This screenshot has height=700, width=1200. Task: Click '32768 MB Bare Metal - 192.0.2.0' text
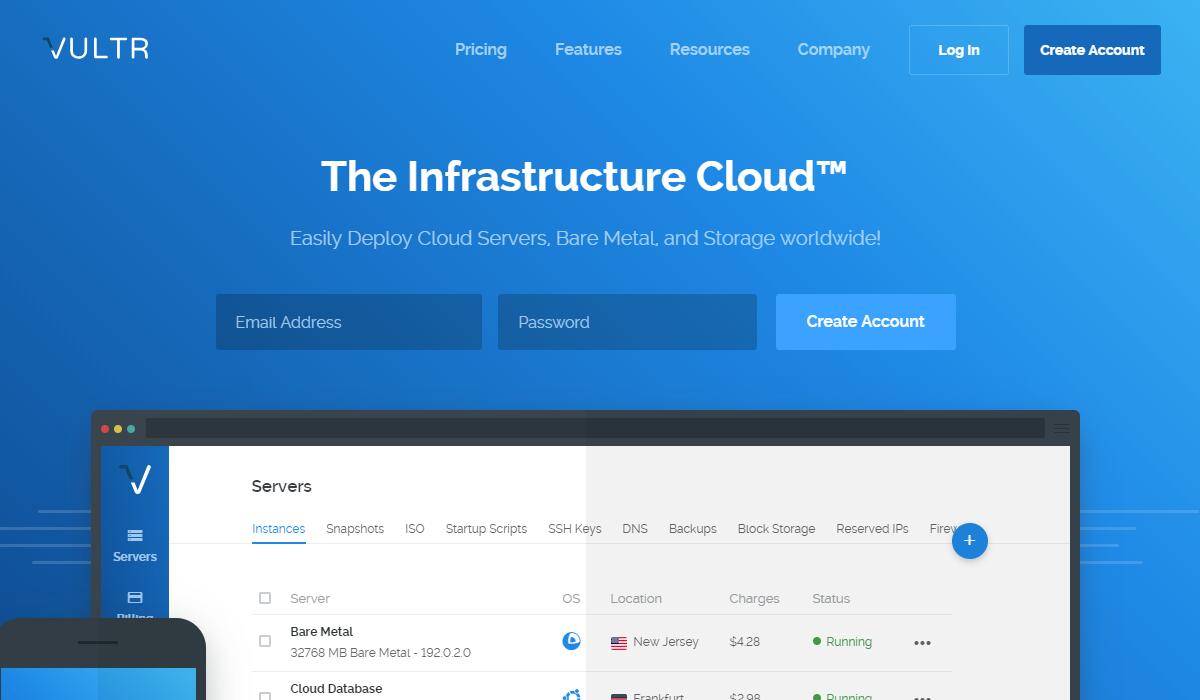coord(380,653)
